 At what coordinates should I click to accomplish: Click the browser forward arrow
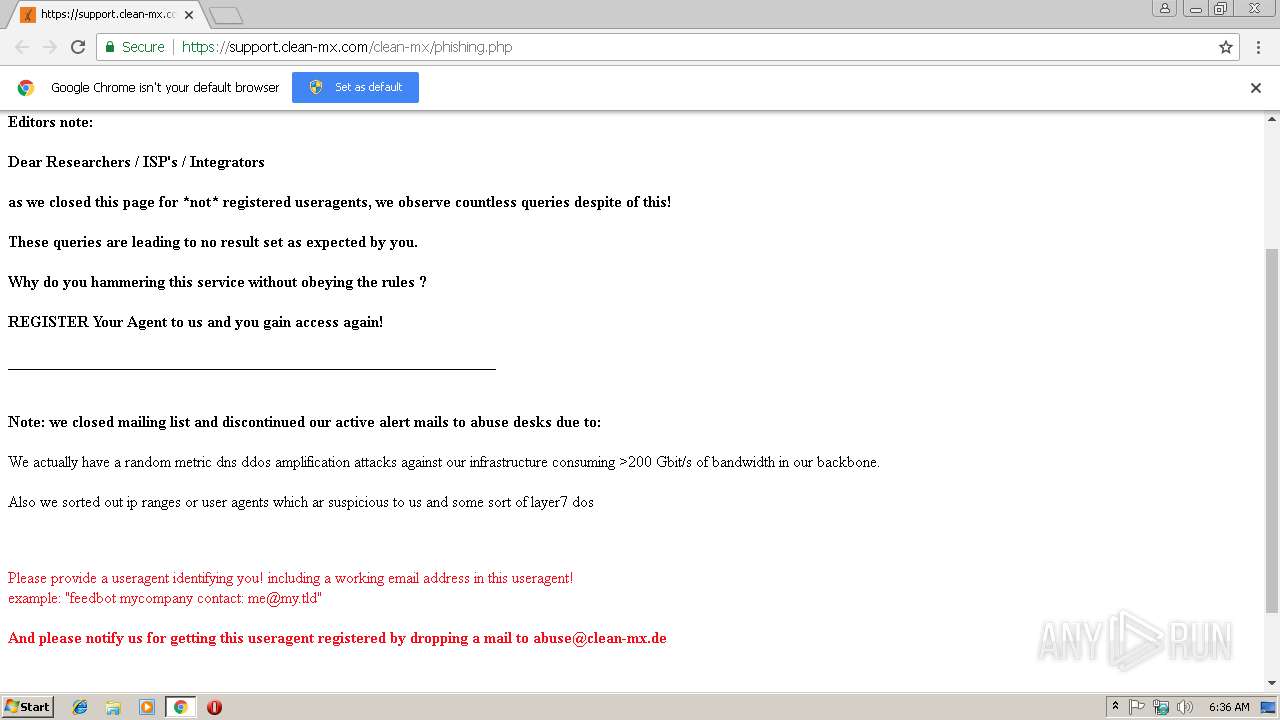tap(50, 47)
